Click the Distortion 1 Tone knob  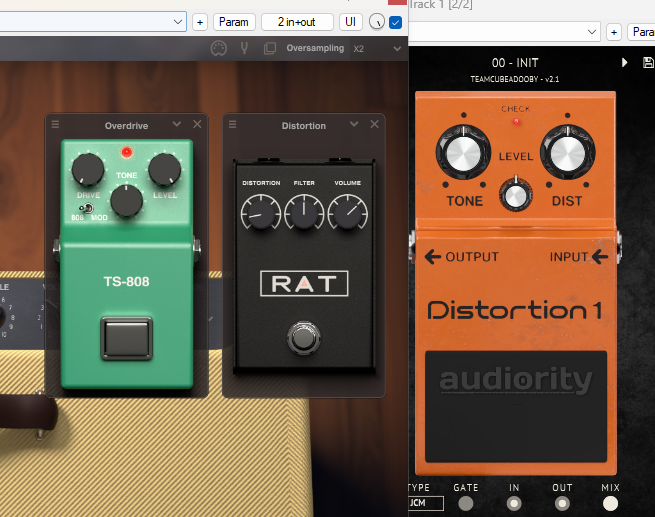[463, 152]
